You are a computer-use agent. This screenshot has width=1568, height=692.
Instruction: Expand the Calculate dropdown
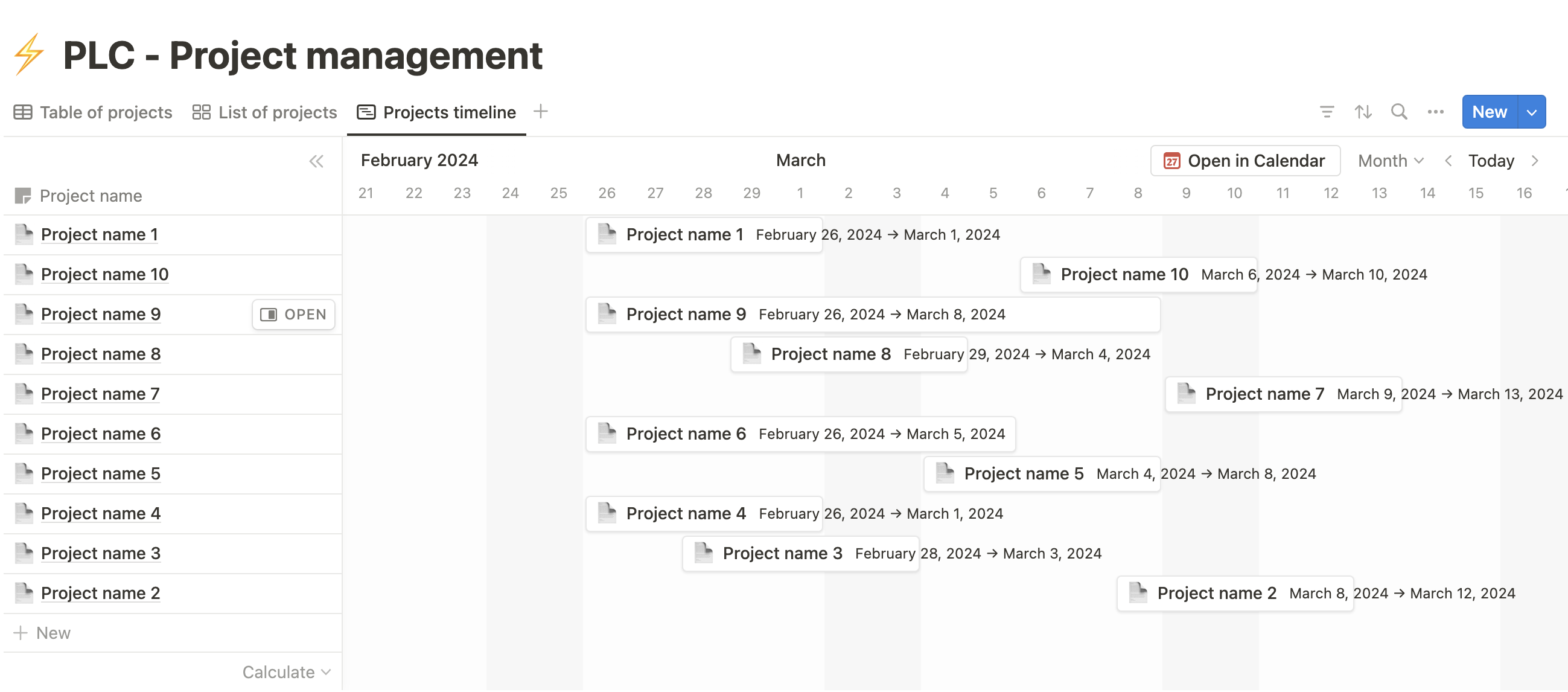point(286,672)
